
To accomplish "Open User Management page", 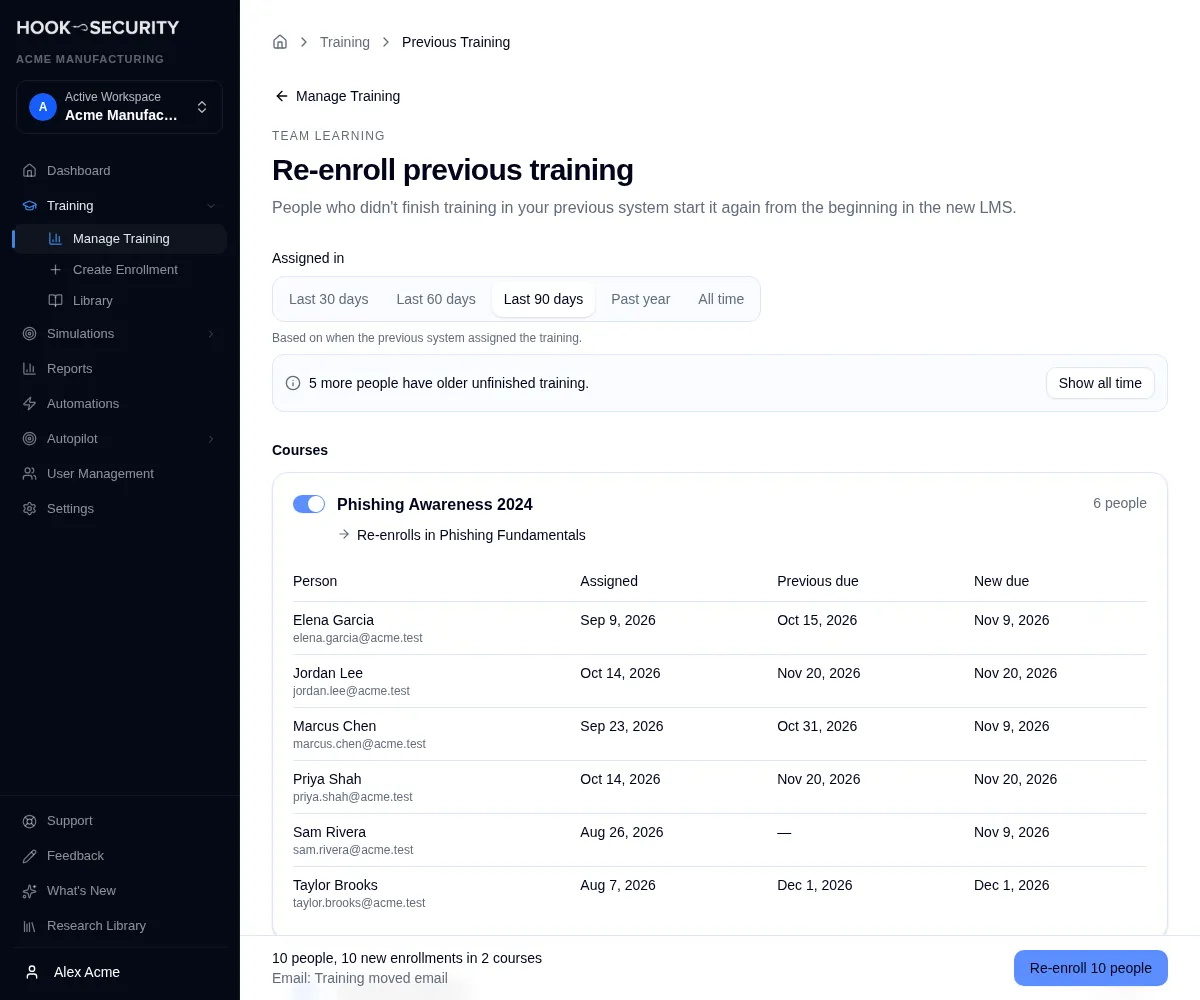I will click(120, 474).
